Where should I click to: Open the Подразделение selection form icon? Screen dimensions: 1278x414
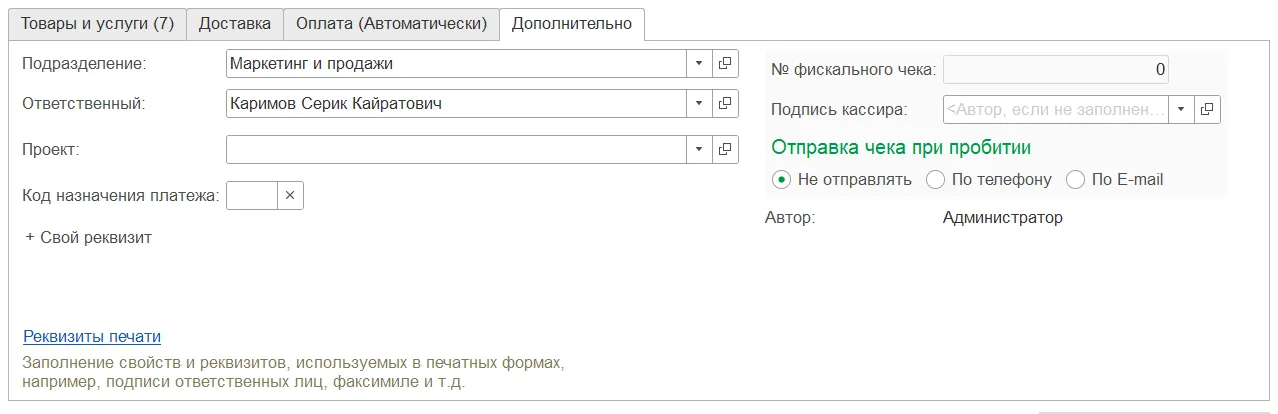(725, 64)
